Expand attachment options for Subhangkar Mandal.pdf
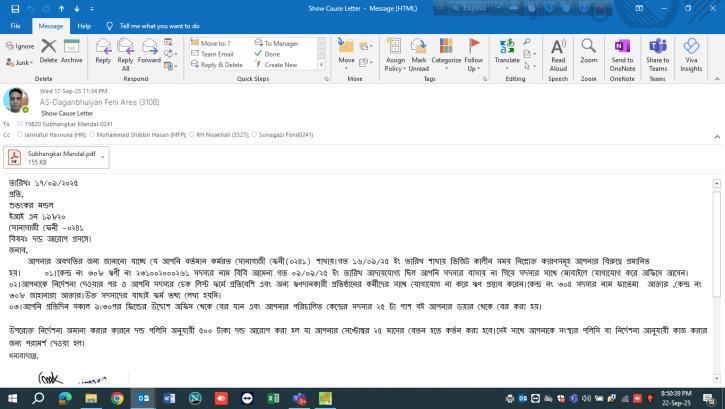The image size is (725, 409). (102, 157)
